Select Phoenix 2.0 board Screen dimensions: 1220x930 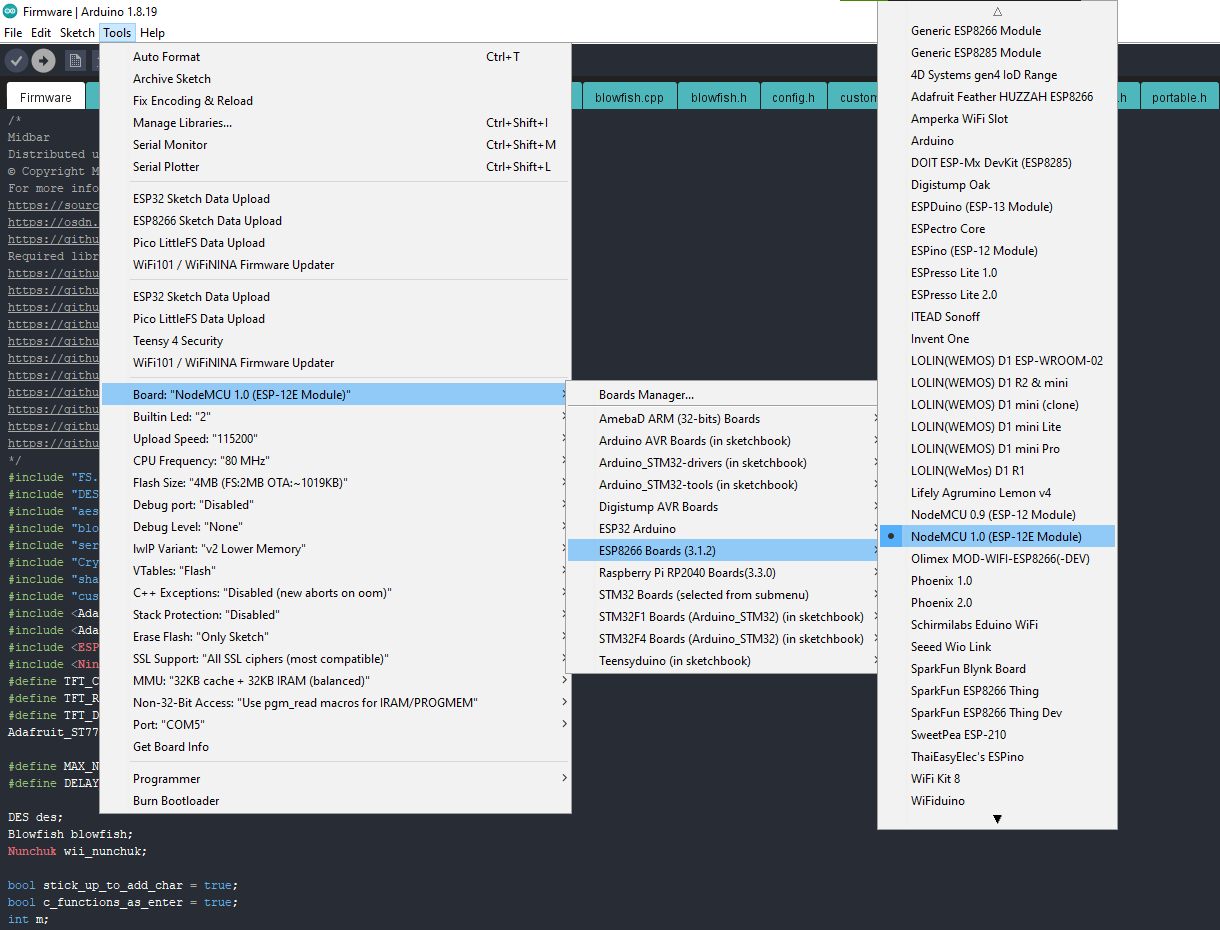[997, 603]
